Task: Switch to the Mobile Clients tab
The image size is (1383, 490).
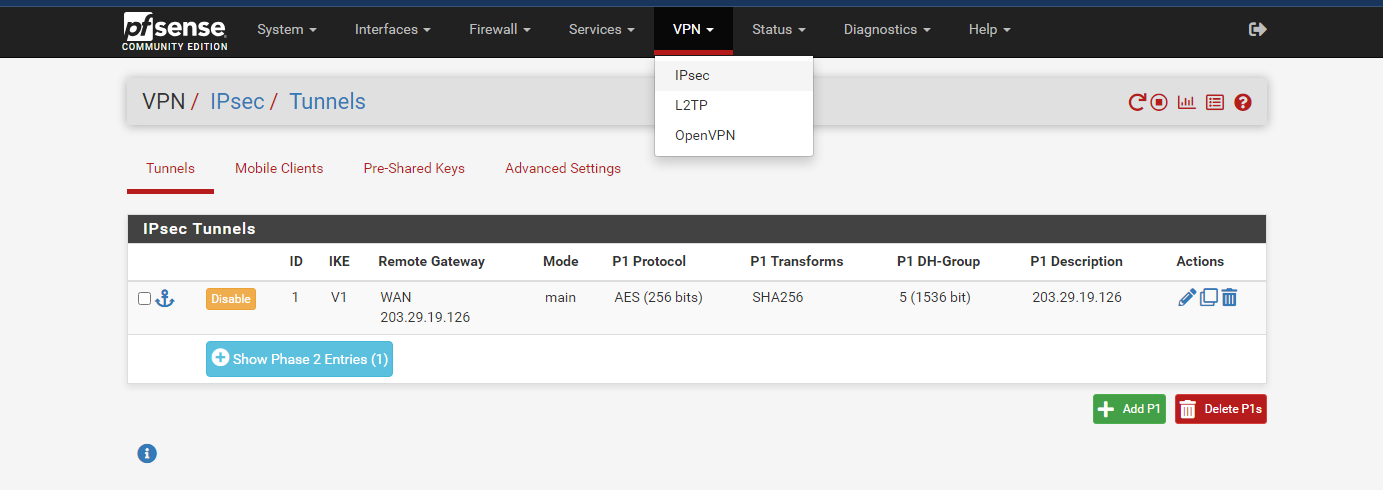Action: [279, 168]
